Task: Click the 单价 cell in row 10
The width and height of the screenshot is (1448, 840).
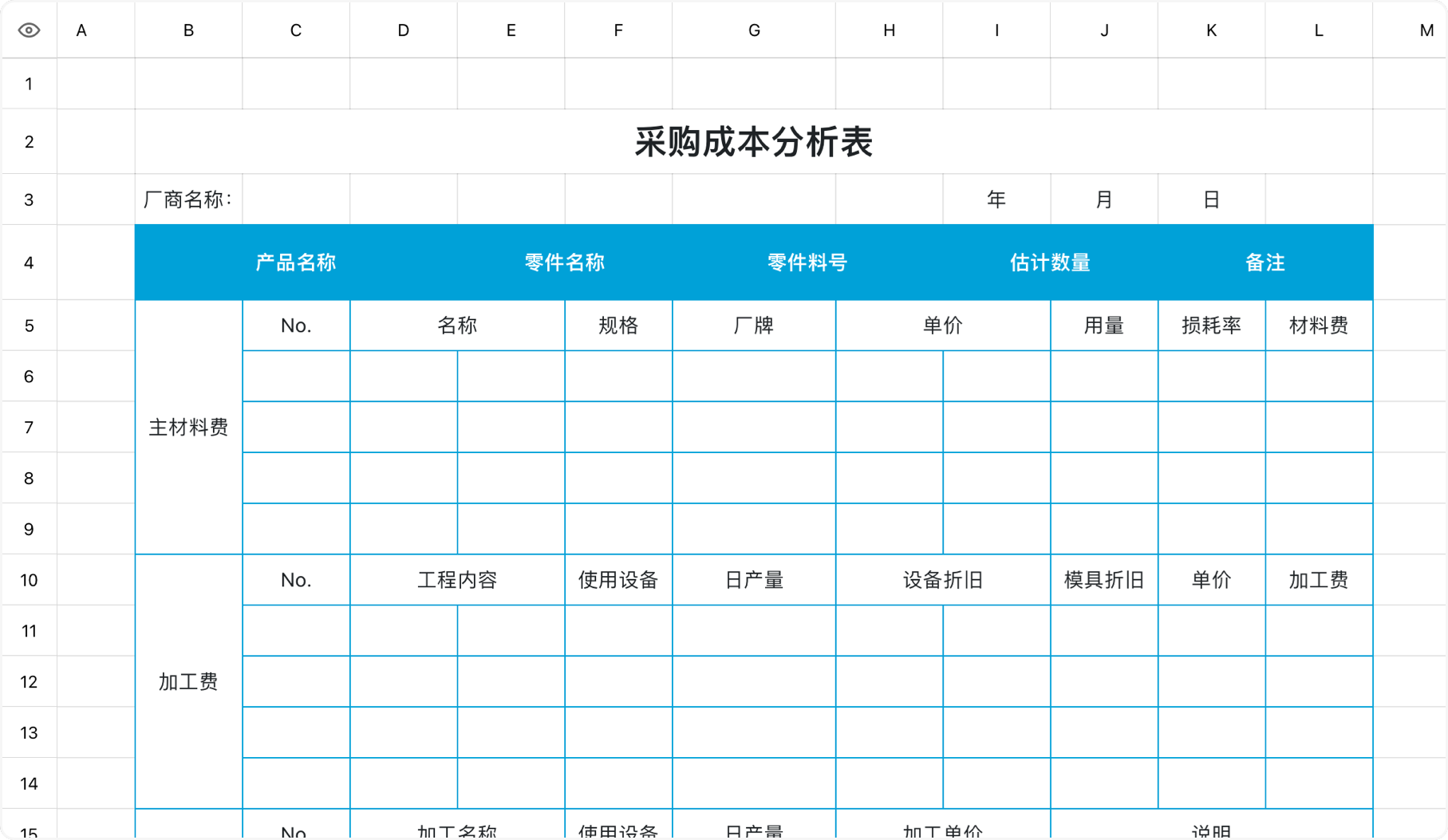Action: (1212, 580)
